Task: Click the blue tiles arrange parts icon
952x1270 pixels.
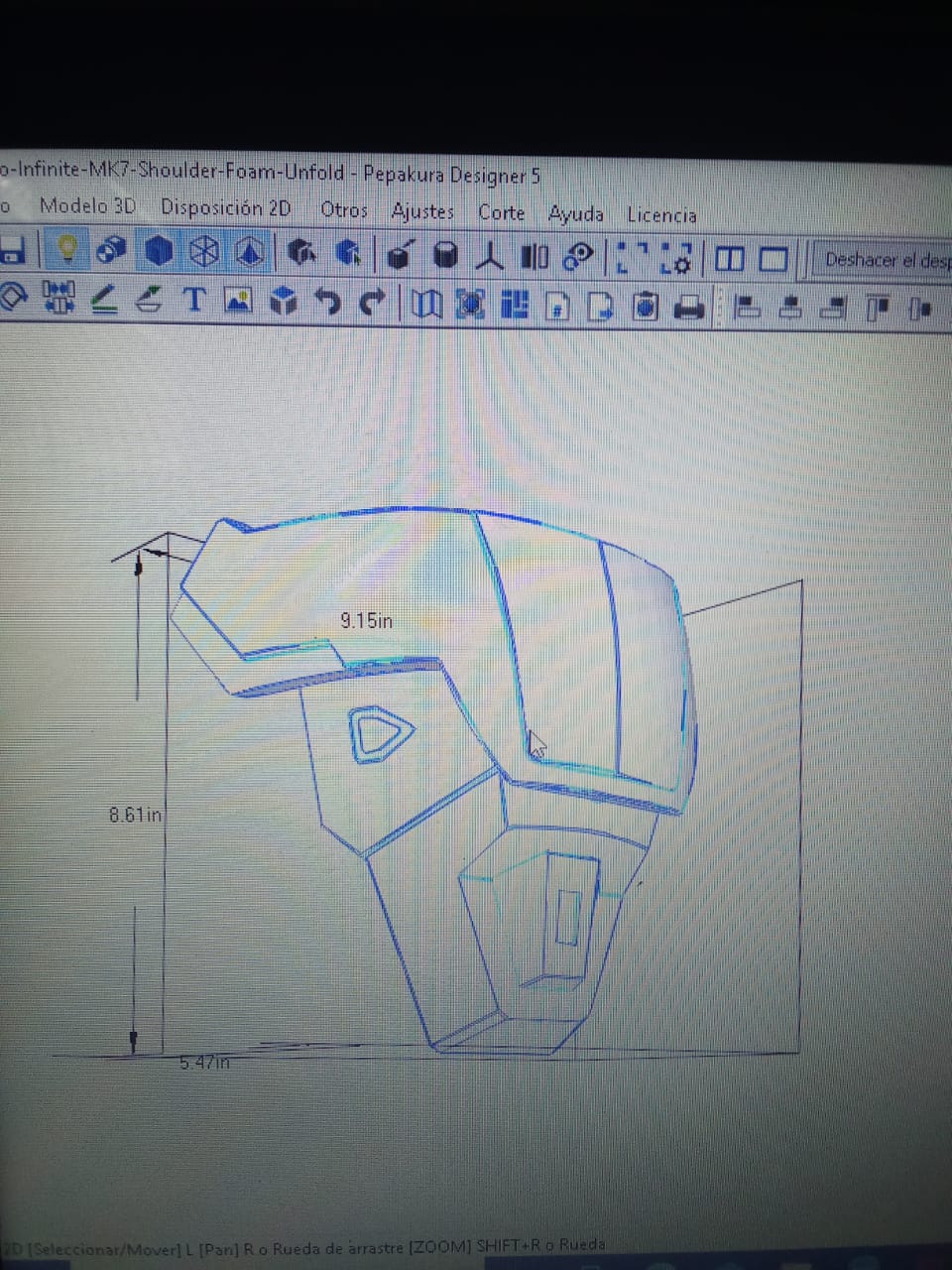Action: [515, 306]
